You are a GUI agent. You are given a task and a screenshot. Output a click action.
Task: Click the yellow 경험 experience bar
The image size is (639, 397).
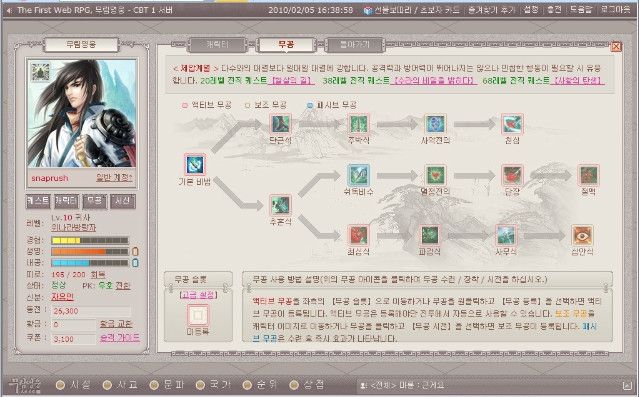(x=90, y=240)
